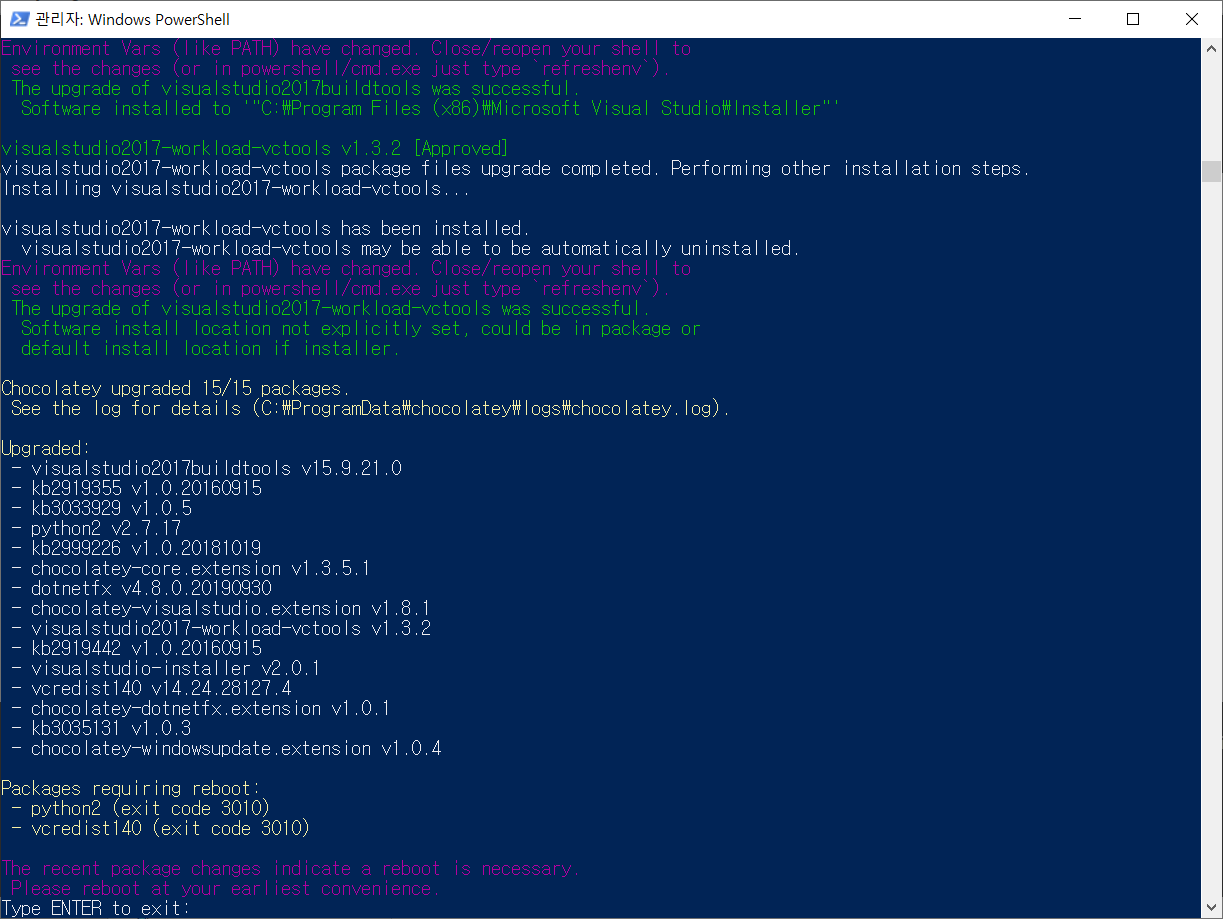The image size is (1223, 919).
Task: Click the 'Software installed to' path line
Action: [431, 108]
